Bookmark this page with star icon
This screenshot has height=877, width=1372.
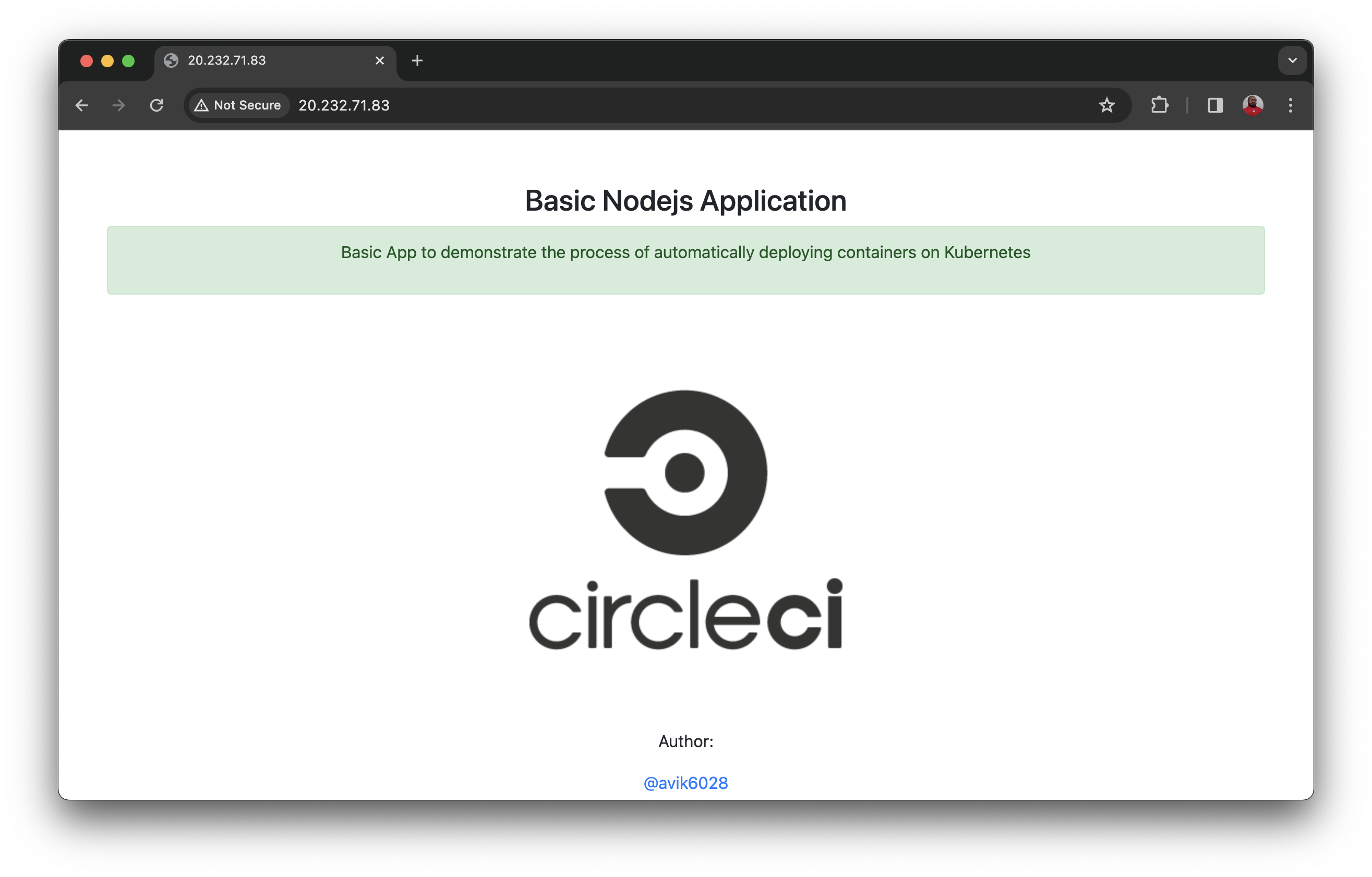(x=1106, y=105)
